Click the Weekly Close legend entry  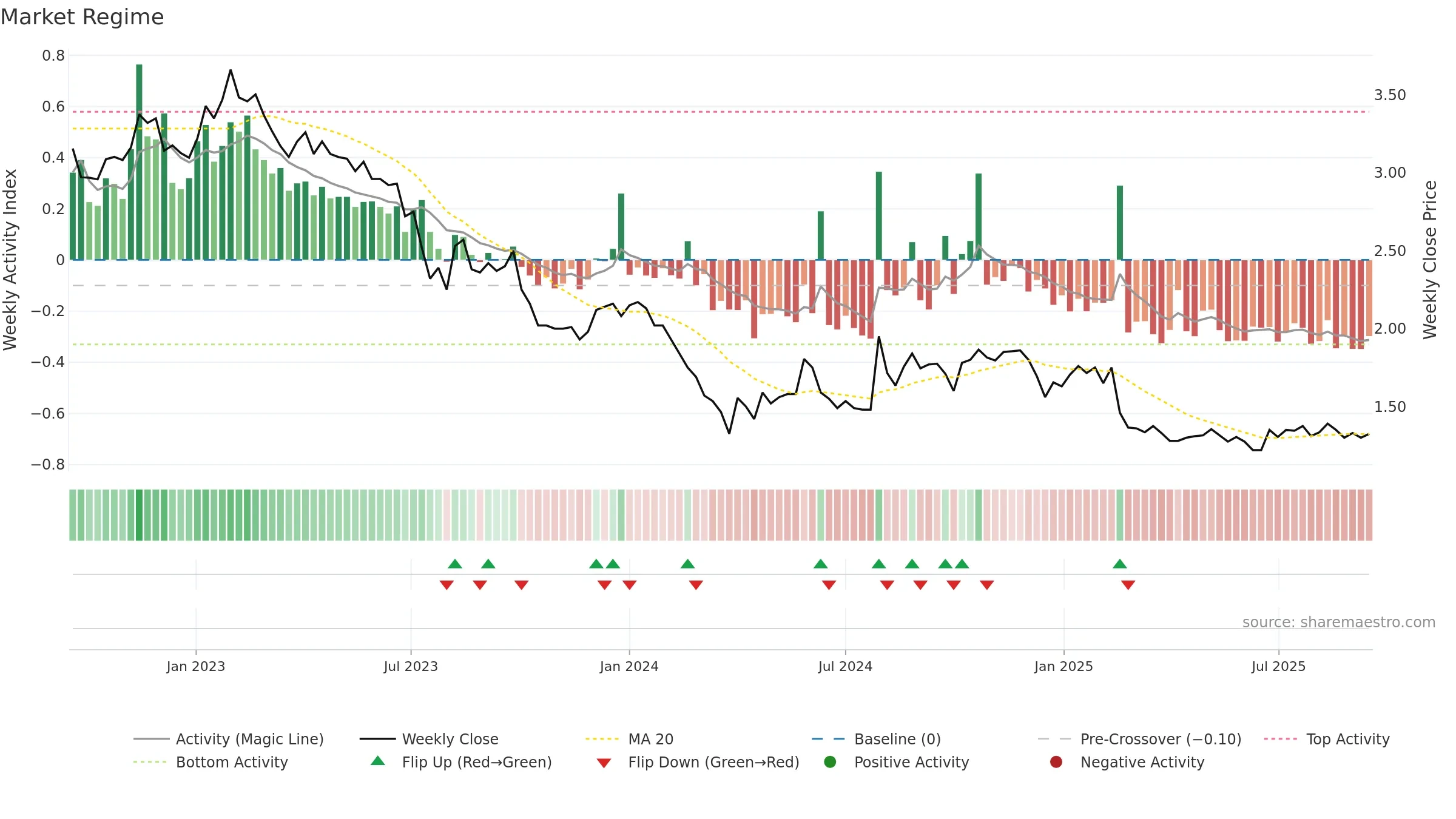pyautogui.click(x=429, y=739)
